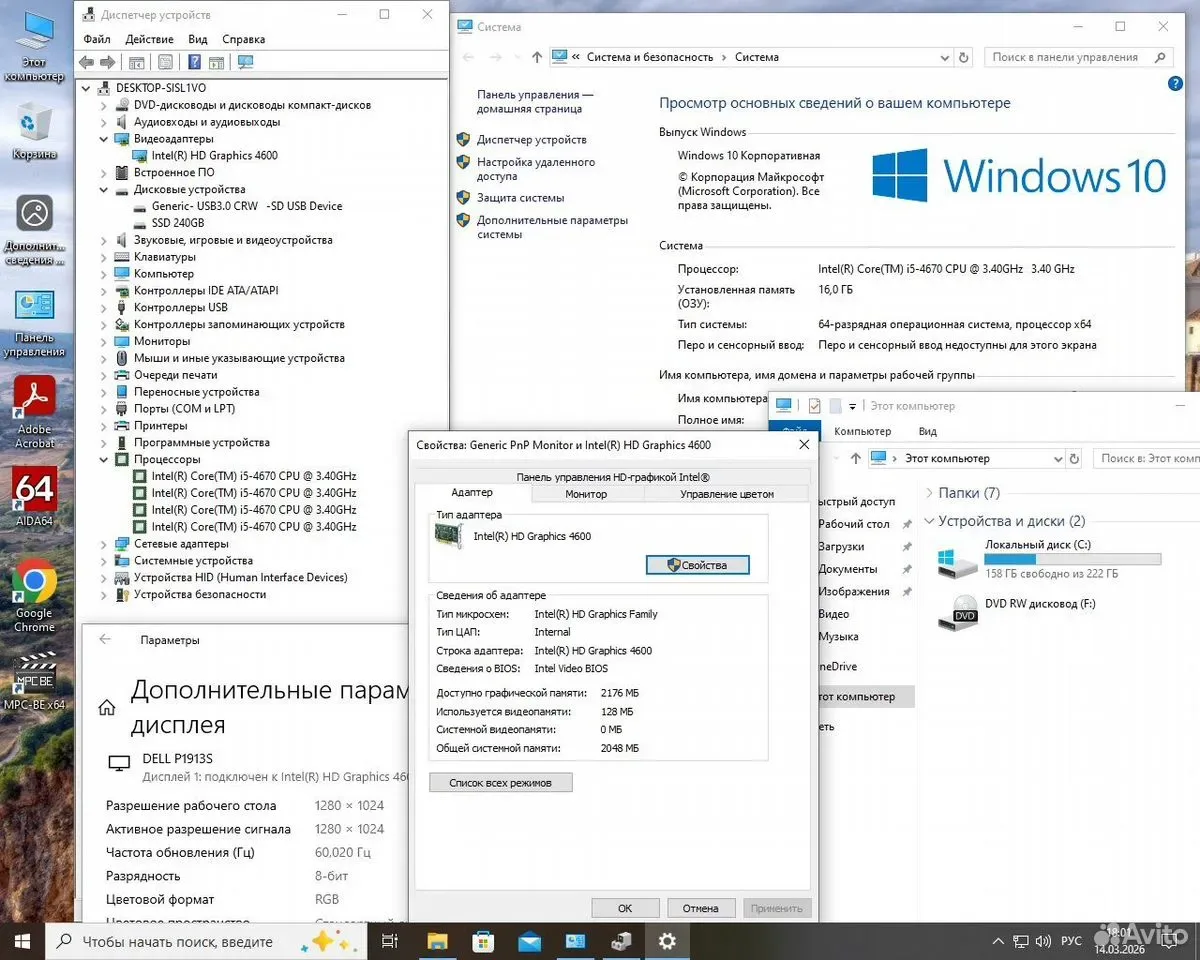Click the Settings gear on the taskbar
This screenshot has height=960, width=1200.
(667, 941)
